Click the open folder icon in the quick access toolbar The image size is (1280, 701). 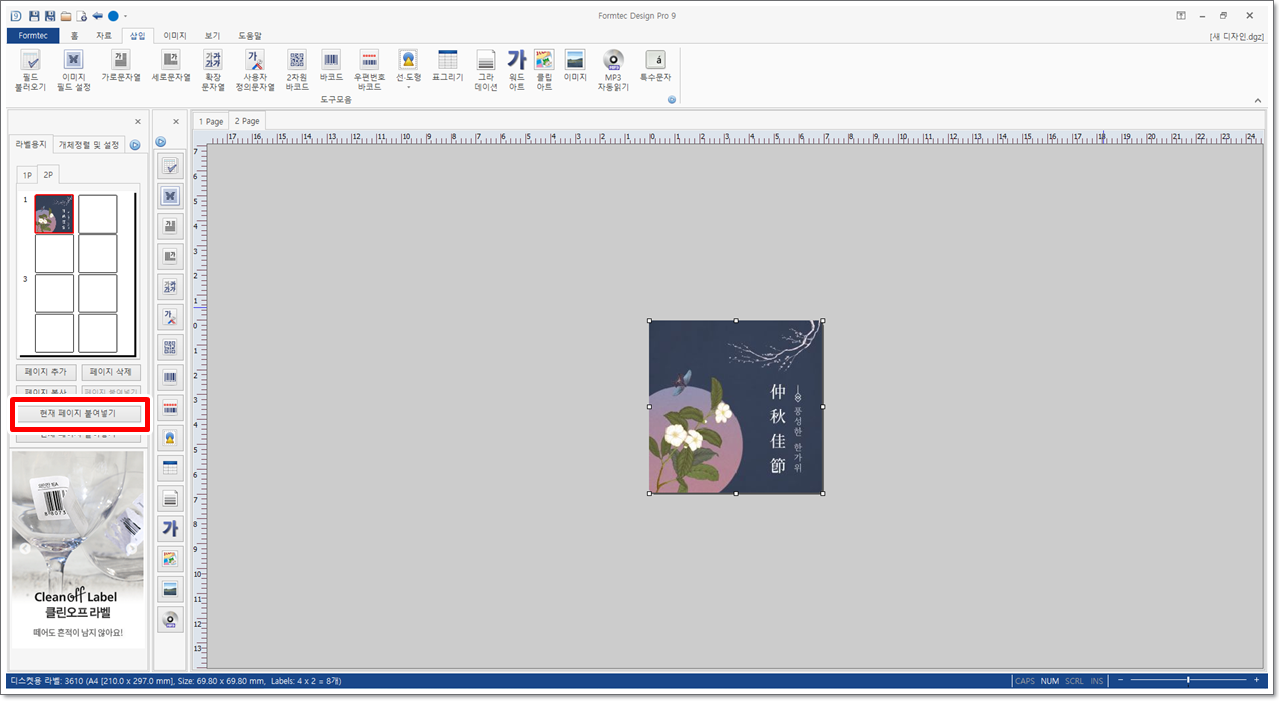[x=65, y=16]
